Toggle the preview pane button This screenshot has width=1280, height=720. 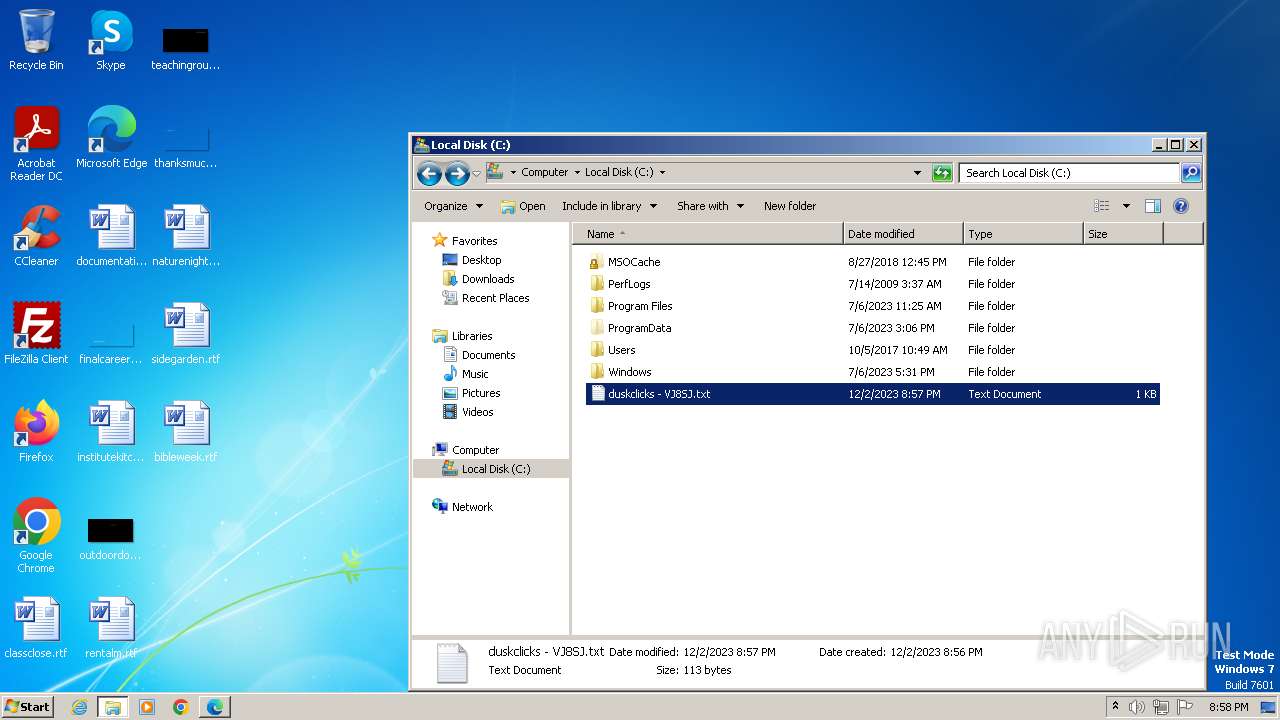click(1153, 206)
